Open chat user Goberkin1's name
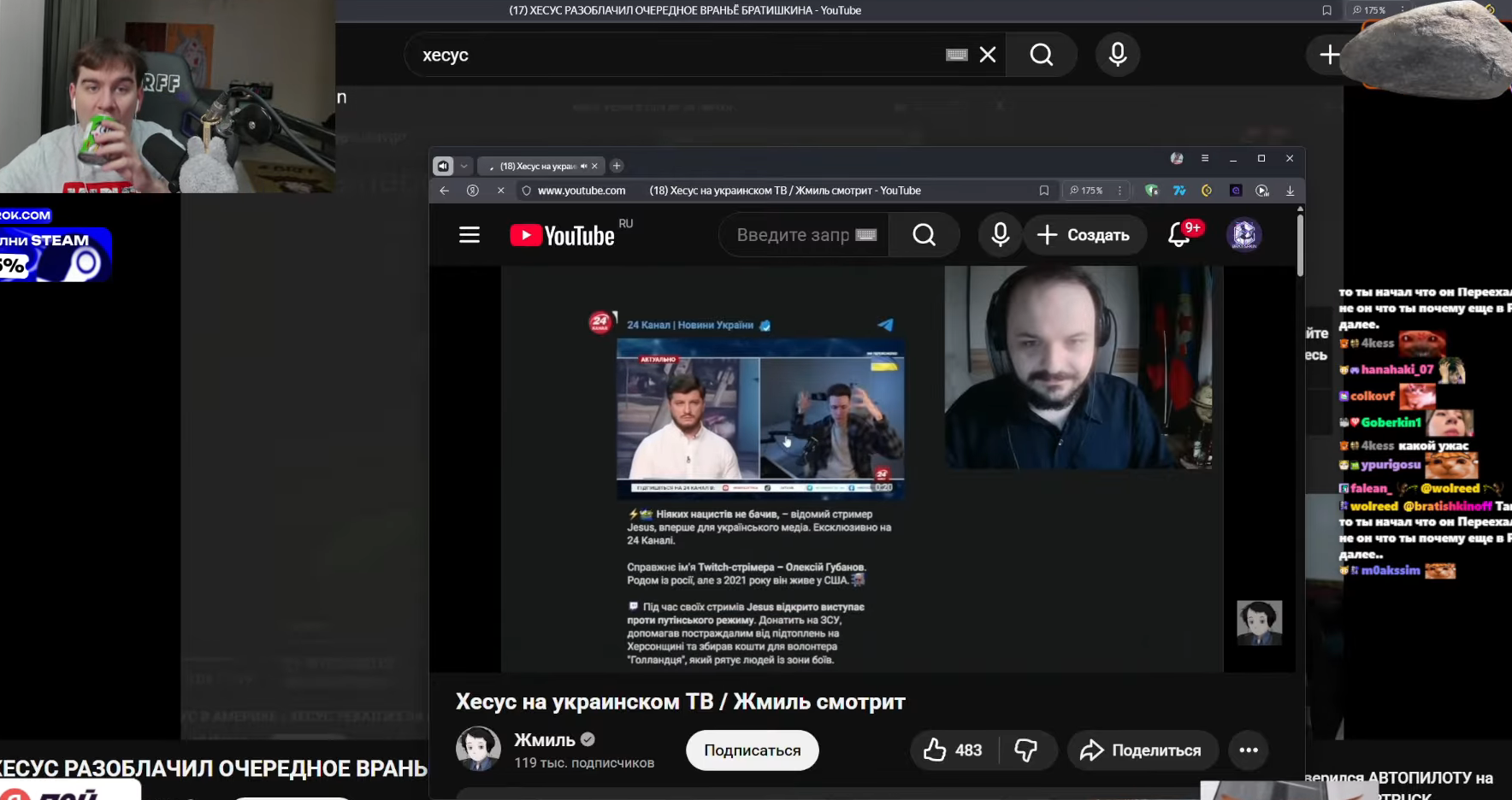 (x=1391, y=422)
